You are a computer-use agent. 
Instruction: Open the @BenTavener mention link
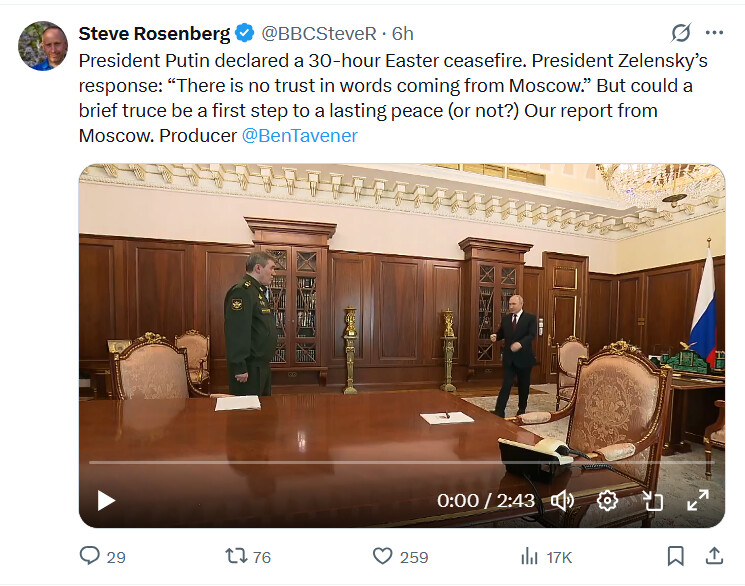tap(299, 136)
